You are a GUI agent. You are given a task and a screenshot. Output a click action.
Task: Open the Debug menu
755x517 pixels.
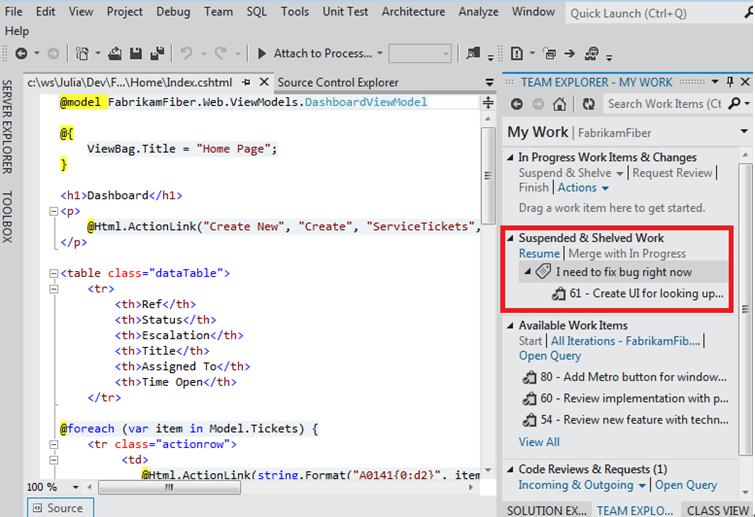[x=173, y=12]
